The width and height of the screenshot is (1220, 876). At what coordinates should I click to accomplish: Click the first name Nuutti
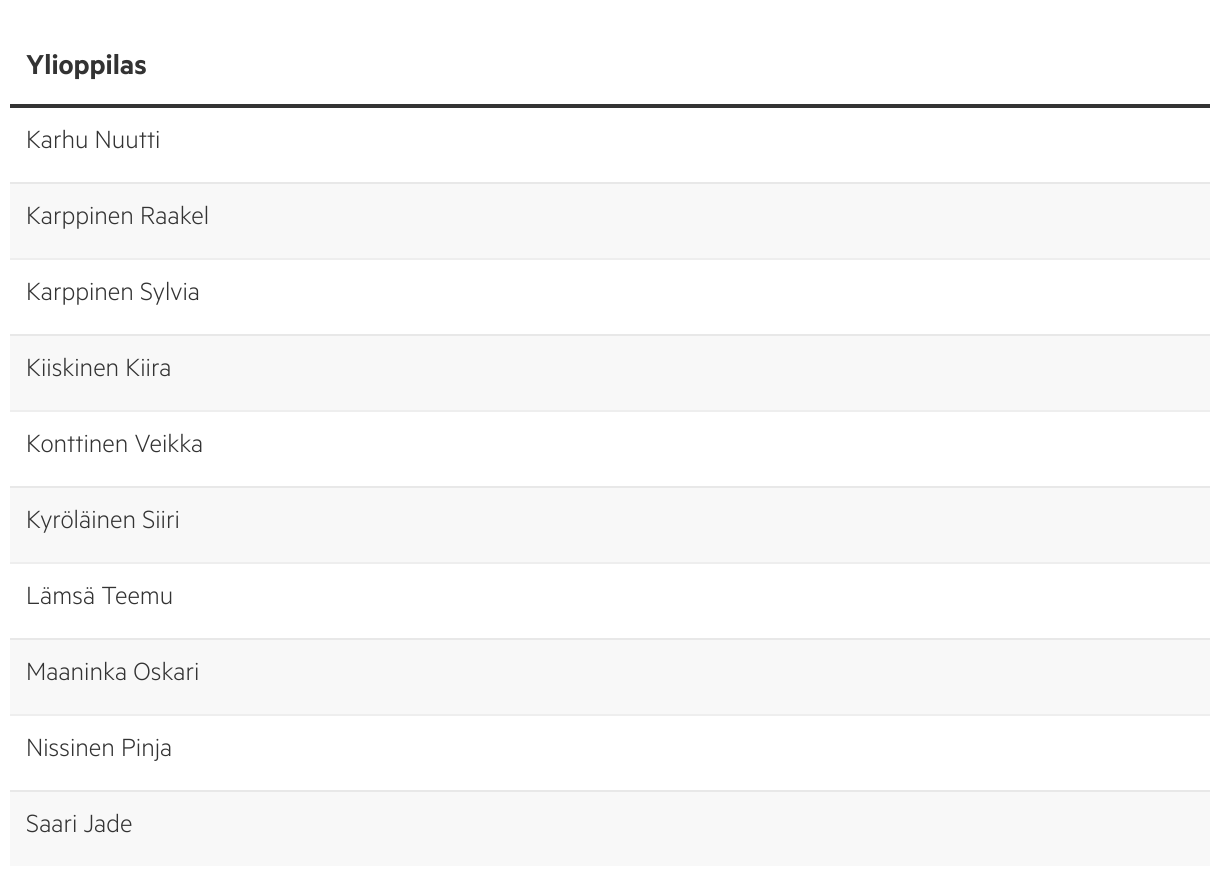[128, 141]
